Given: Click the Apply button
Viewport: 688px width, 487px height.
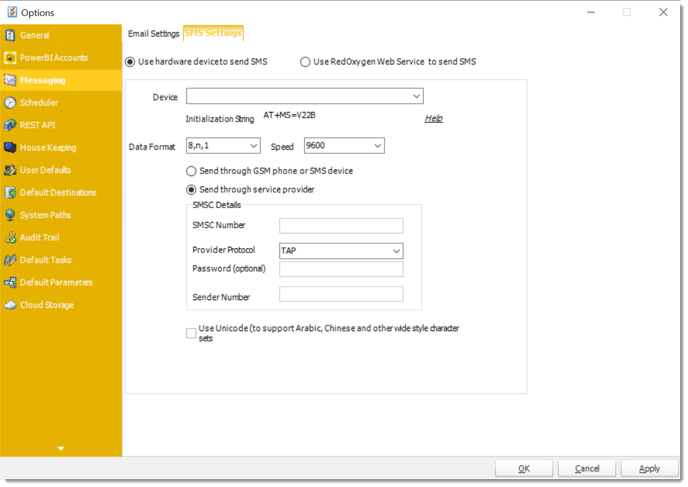Looking at the screenshot, I should [649, 469].
